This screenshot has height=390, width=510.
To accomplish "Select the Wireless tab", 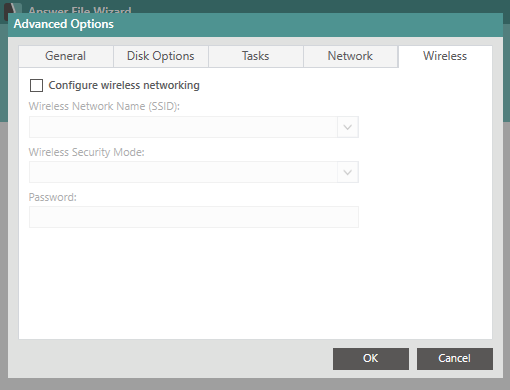I will (445, 56).
